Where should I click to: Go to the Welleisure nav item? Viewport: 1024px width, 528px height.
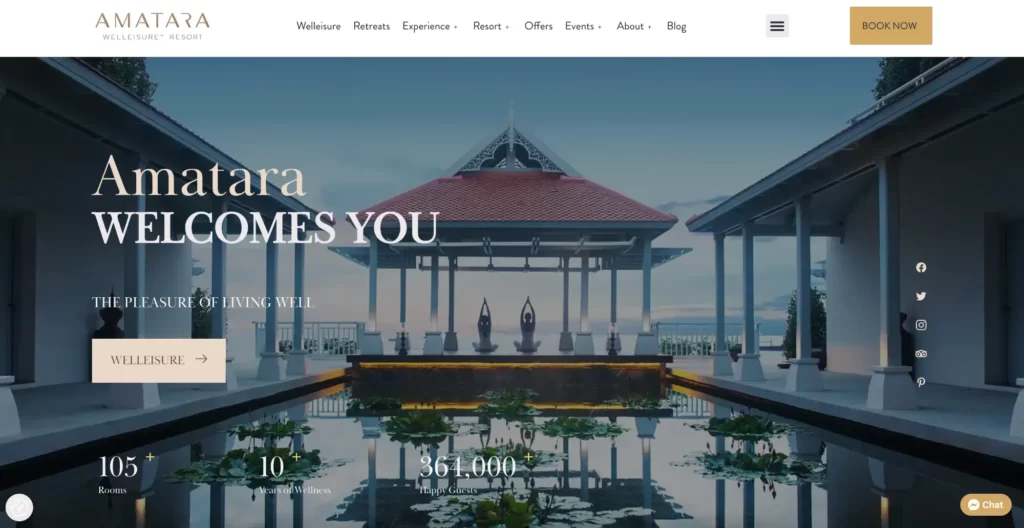[319, 26]
